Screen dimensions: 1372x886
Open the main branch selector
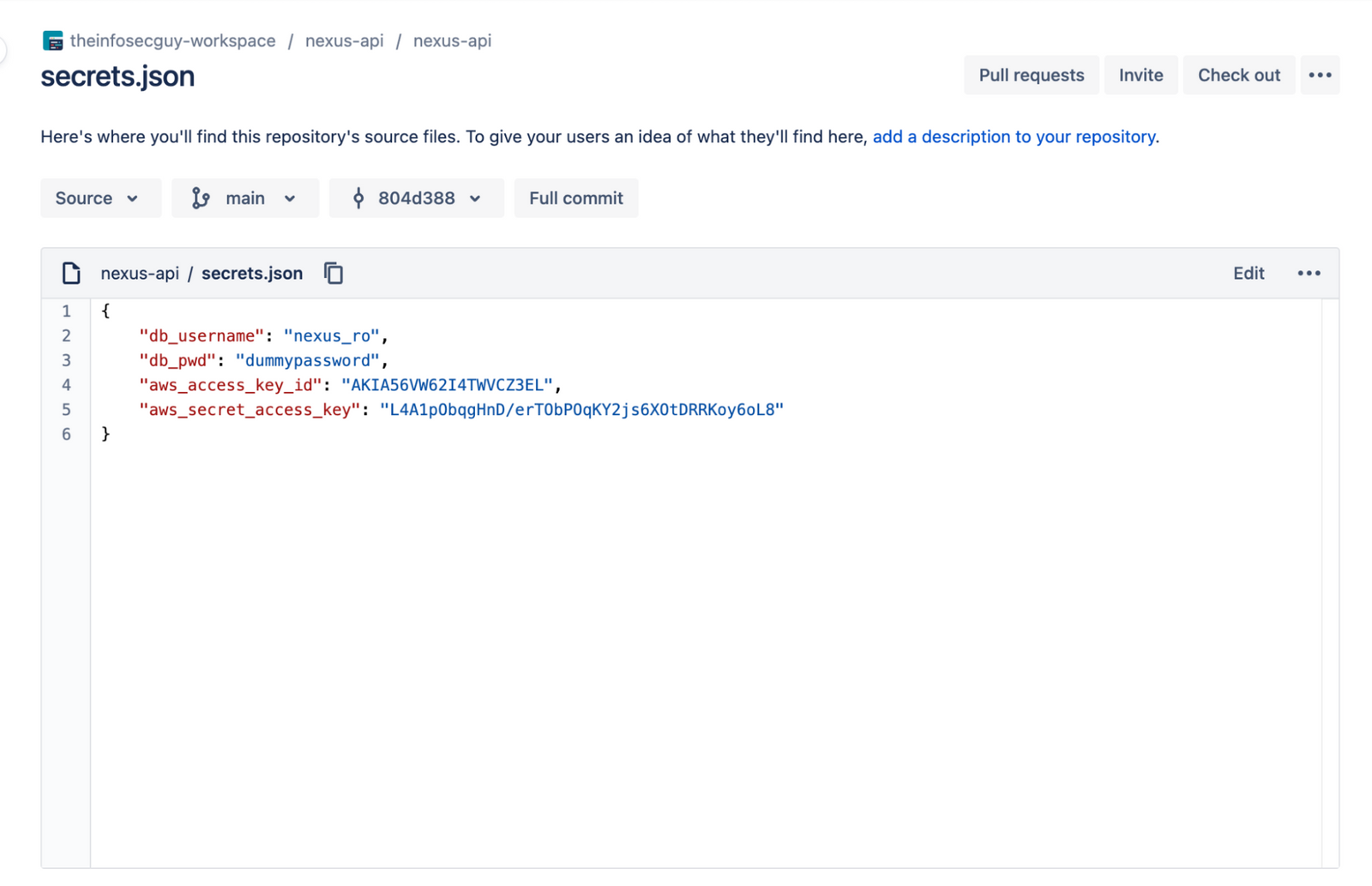(245, 198)
